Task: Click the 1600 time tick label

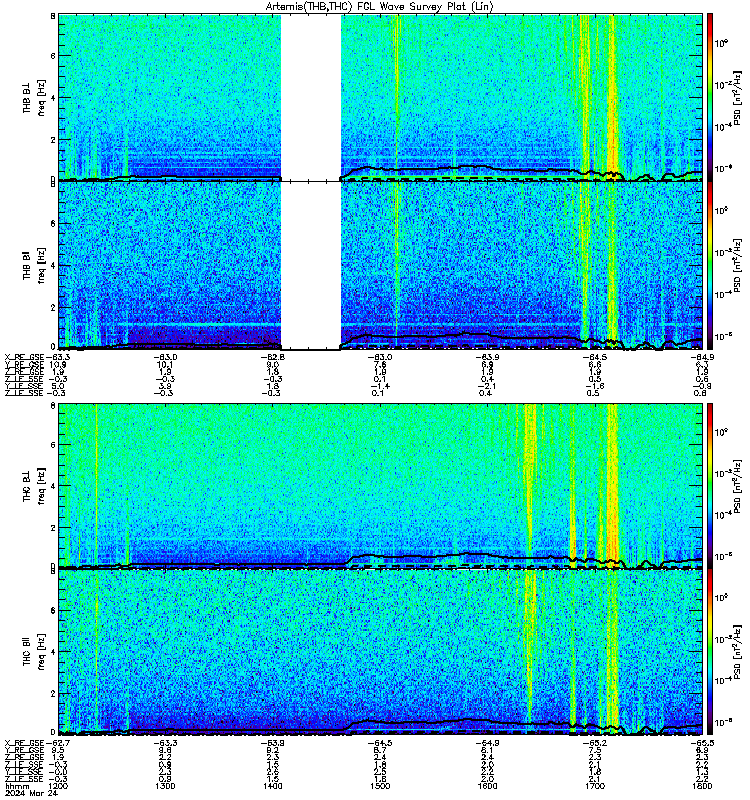Action: tap(487, 786)
